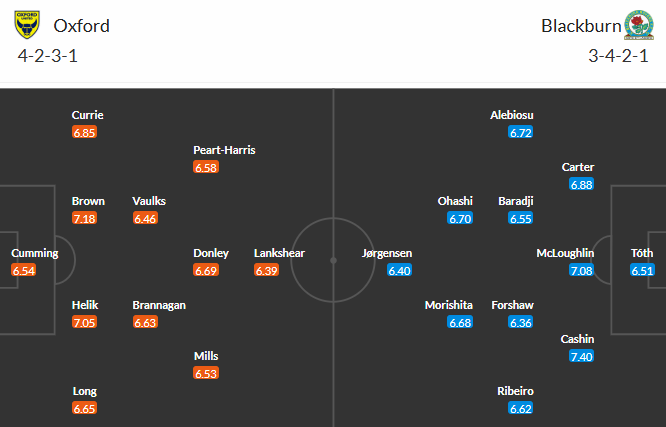666x427 pixels.
Task: Select Blackburn striker Jørgensen
Action: 387,253
